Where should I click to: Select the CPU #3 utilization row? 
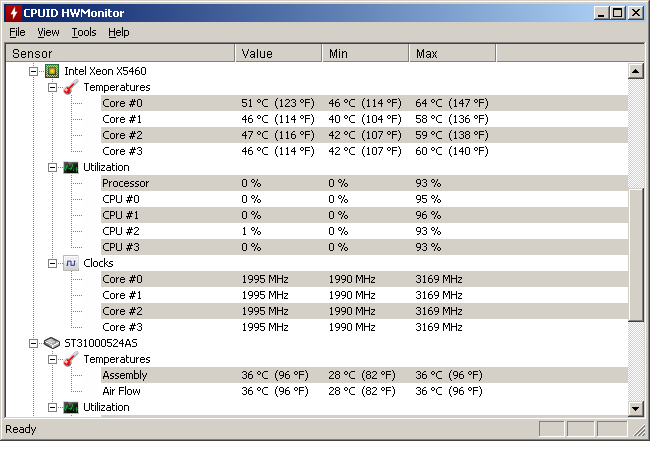click(x=364, y=247)
